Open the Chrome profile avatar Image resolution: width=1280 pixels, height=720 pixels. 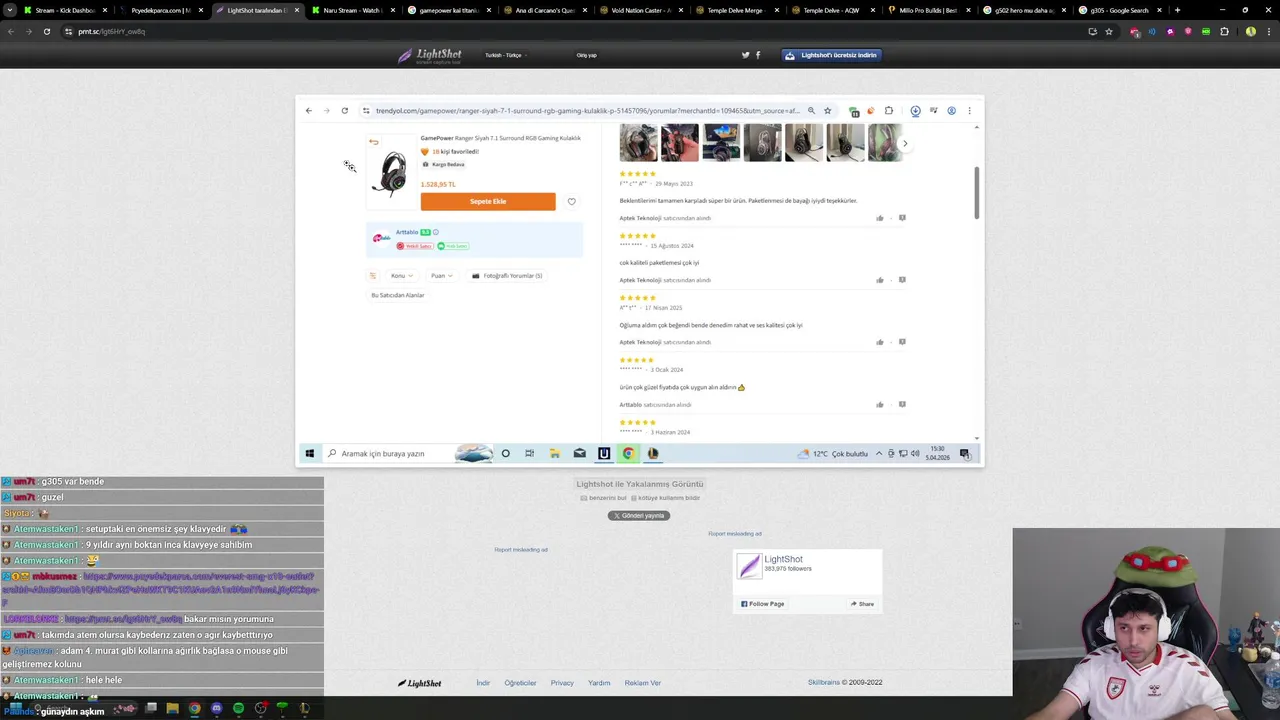pos(1250,31)
